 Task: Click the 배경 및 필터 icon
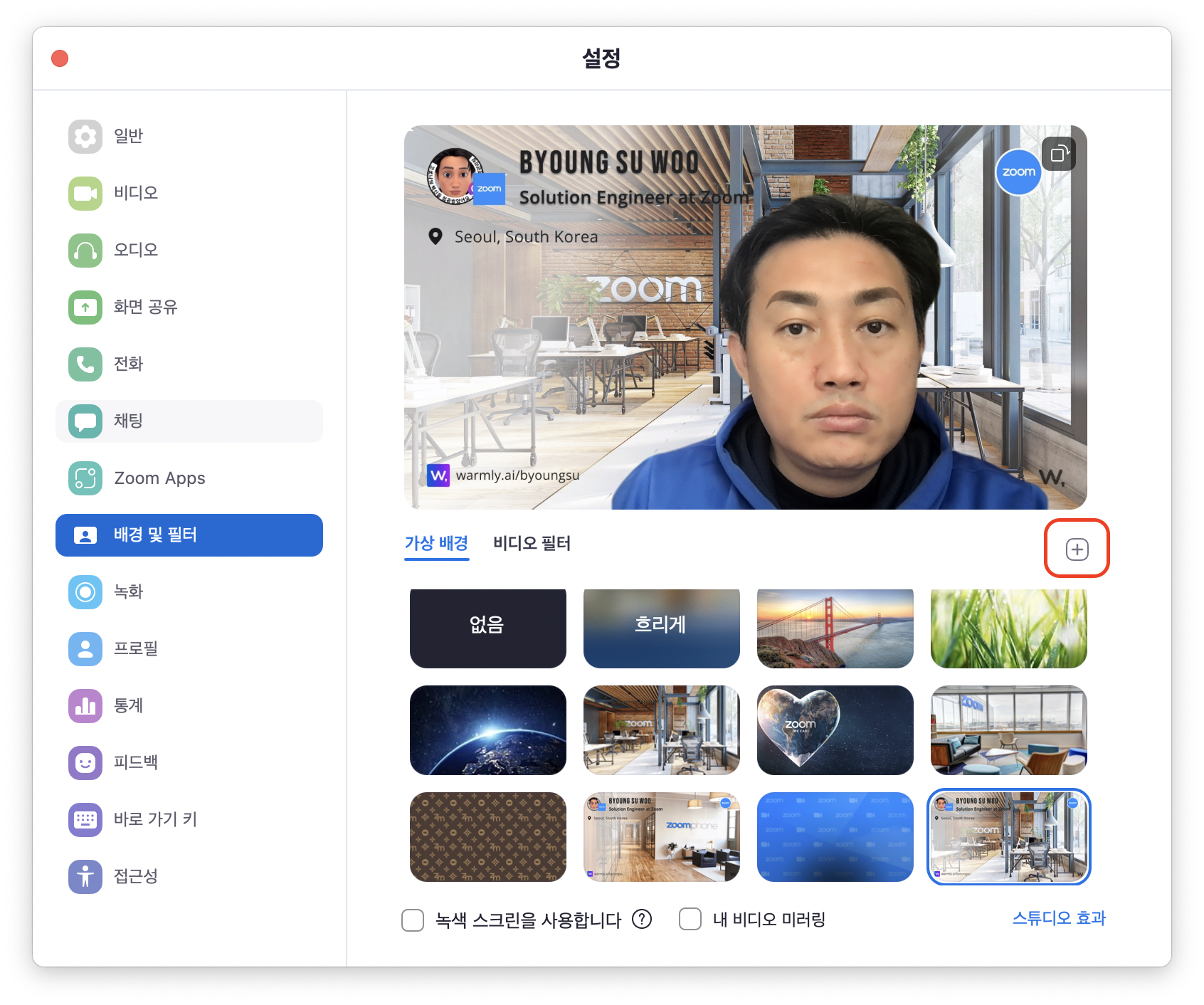coord(85,535)
